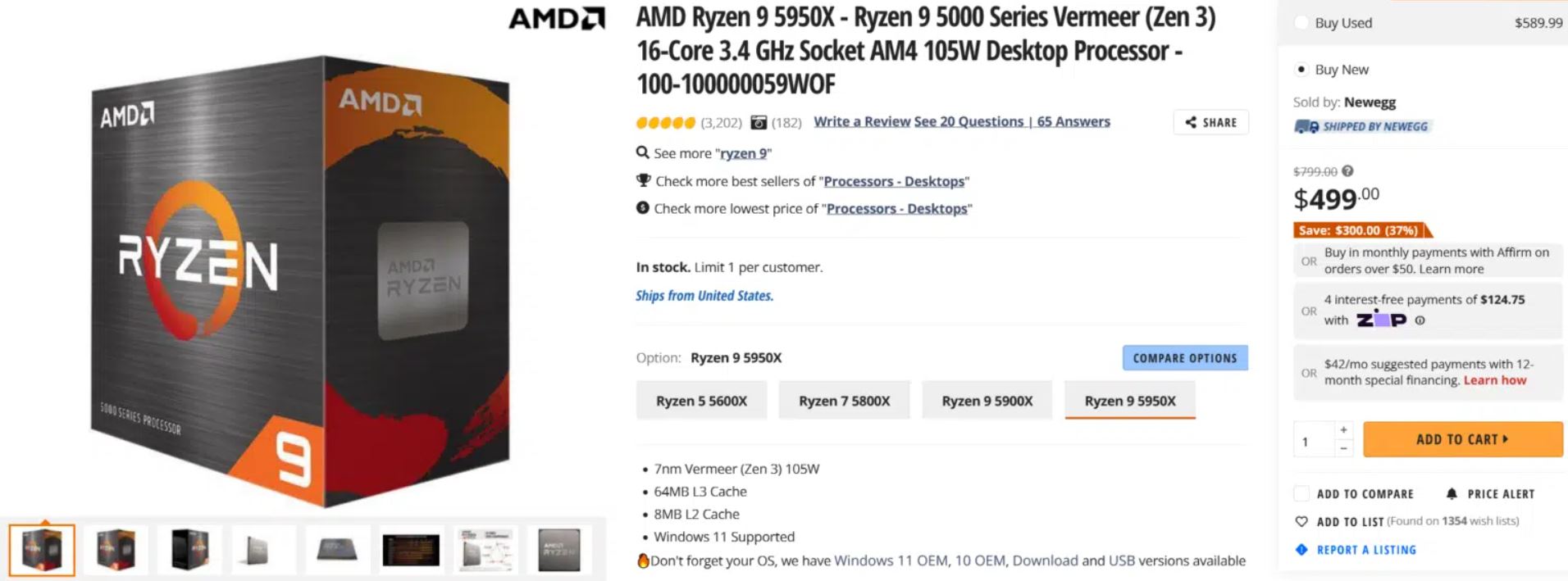This screenshot has width=1568, height=581.
Task: Check the Add to Compare checkbox
Action: tap(1301, 493)
